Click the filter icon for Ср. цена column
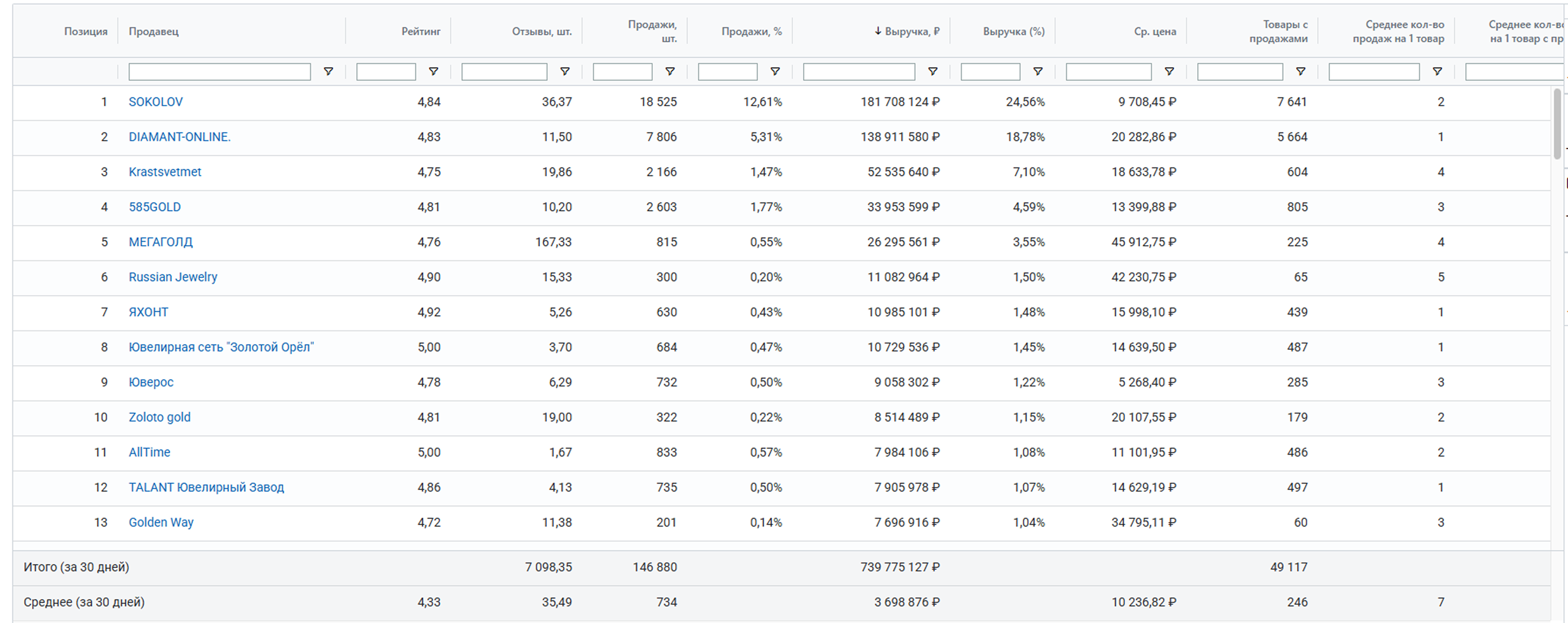 pyautogui.click(x=1169, y=72)
